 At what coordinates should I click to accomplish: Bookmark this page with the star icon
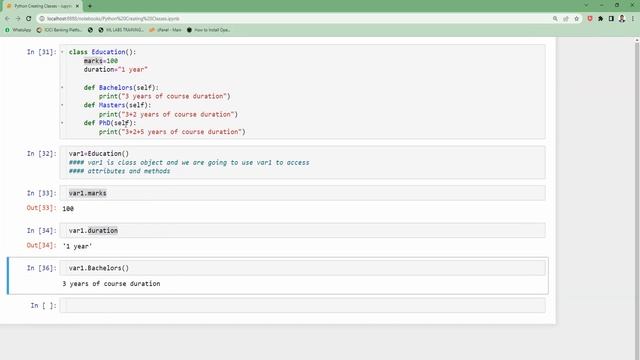[576, 18]
